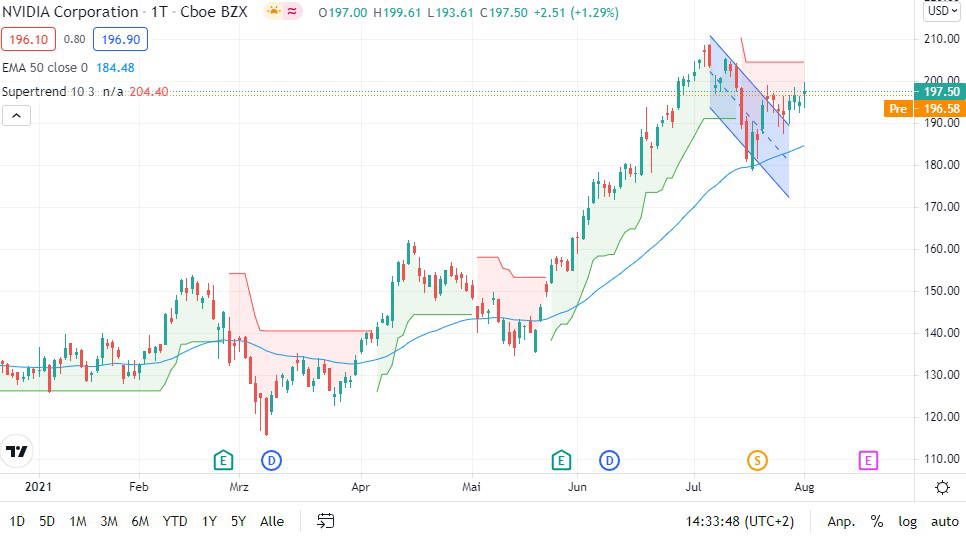Open the purple upcoming earnings E marker

pos(868,460)
